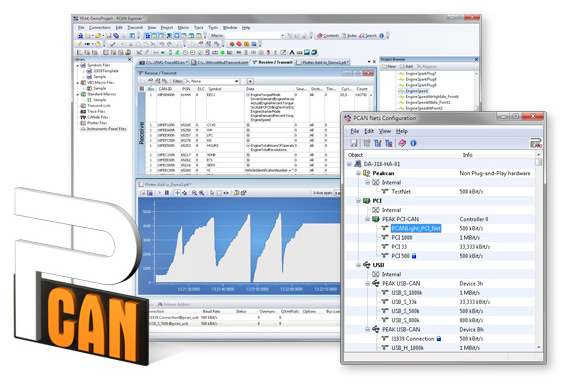The height and width of the screenshot is (384, 565).
Task: Click the Contents help button
Action: point(328,36)
